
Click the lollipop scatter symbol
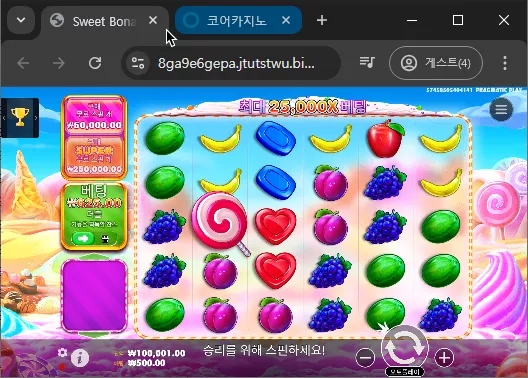coord(221,223)
